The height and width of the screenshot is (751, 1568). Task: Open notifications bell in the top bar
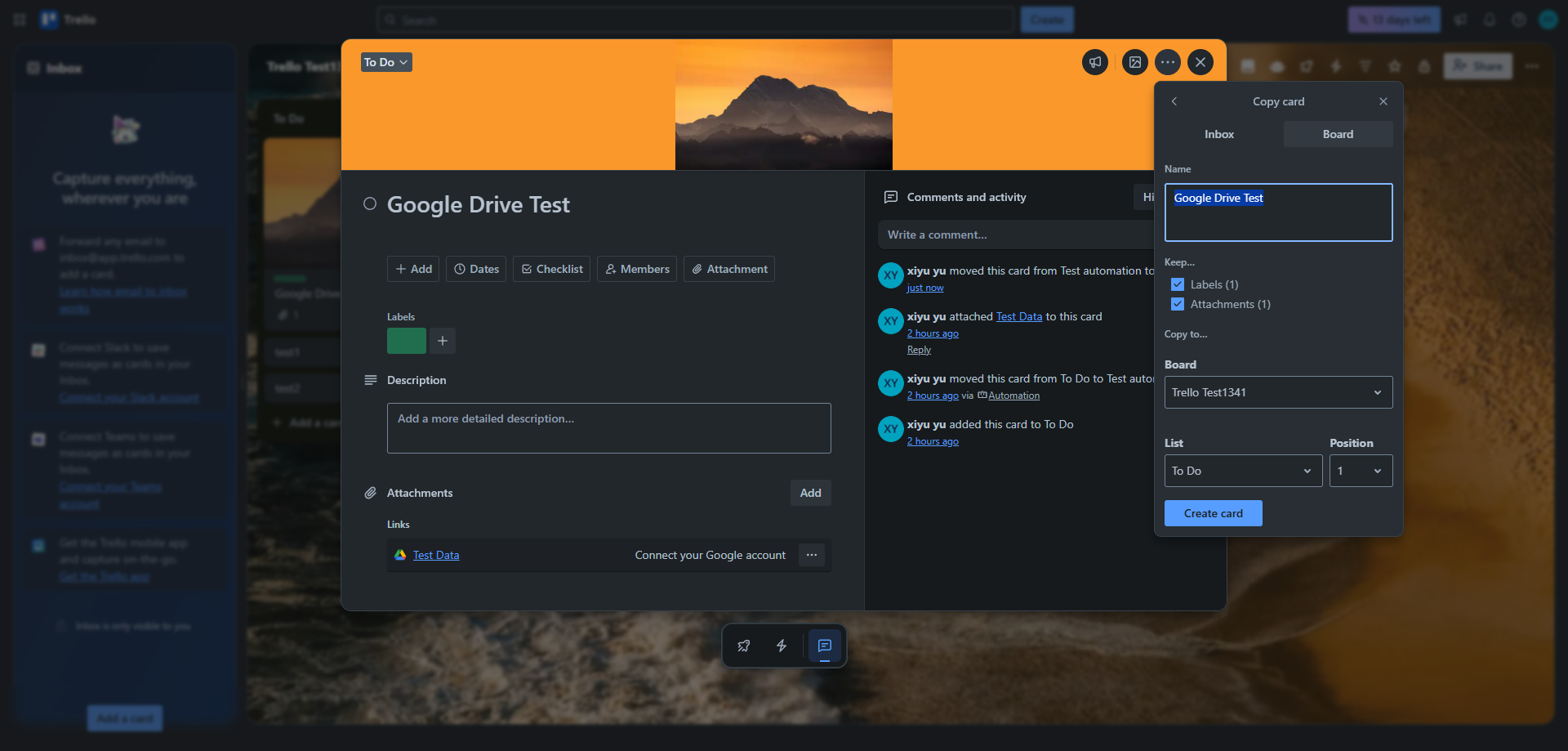pyautogui.click(x=1490, y=20)
